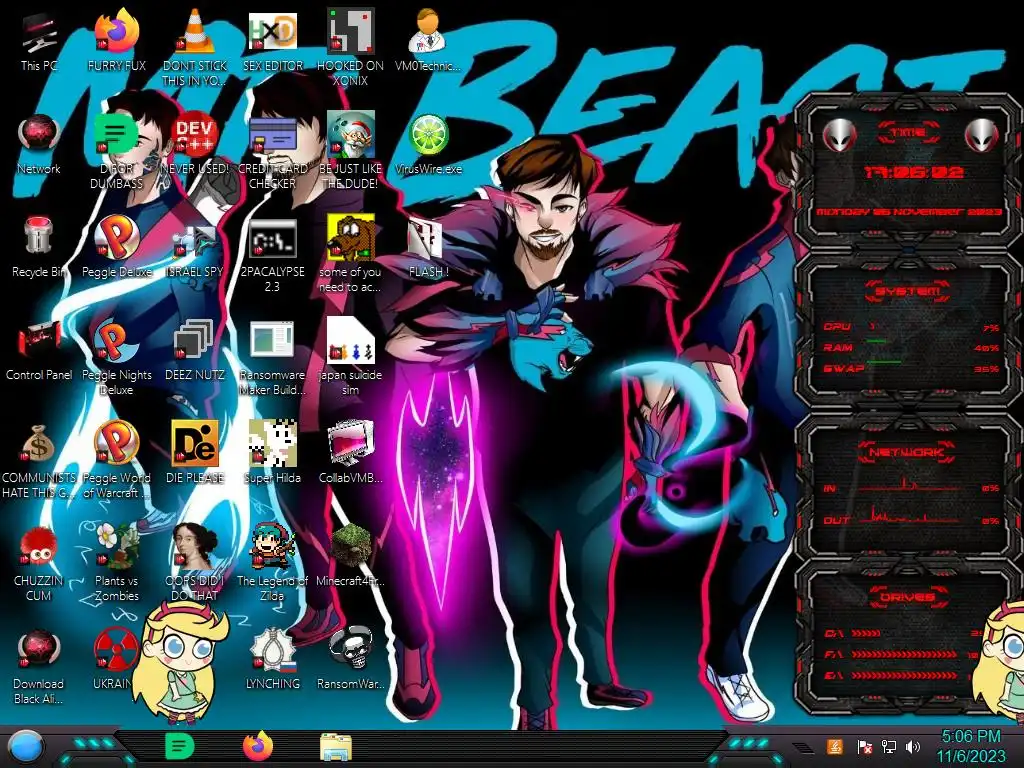Click the NETWORK widget header
1024x768 pixels.
(x=907, y=452)
